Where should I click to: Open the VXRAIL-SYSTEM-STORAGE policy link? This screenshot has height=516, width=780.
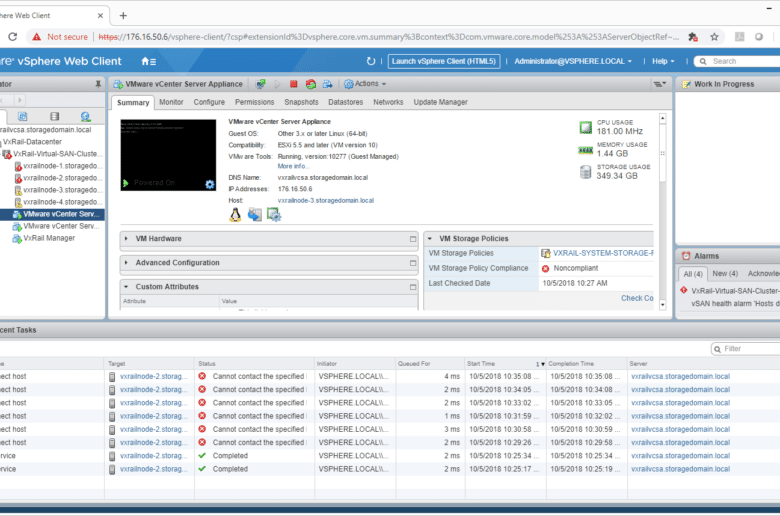[603, 253]
